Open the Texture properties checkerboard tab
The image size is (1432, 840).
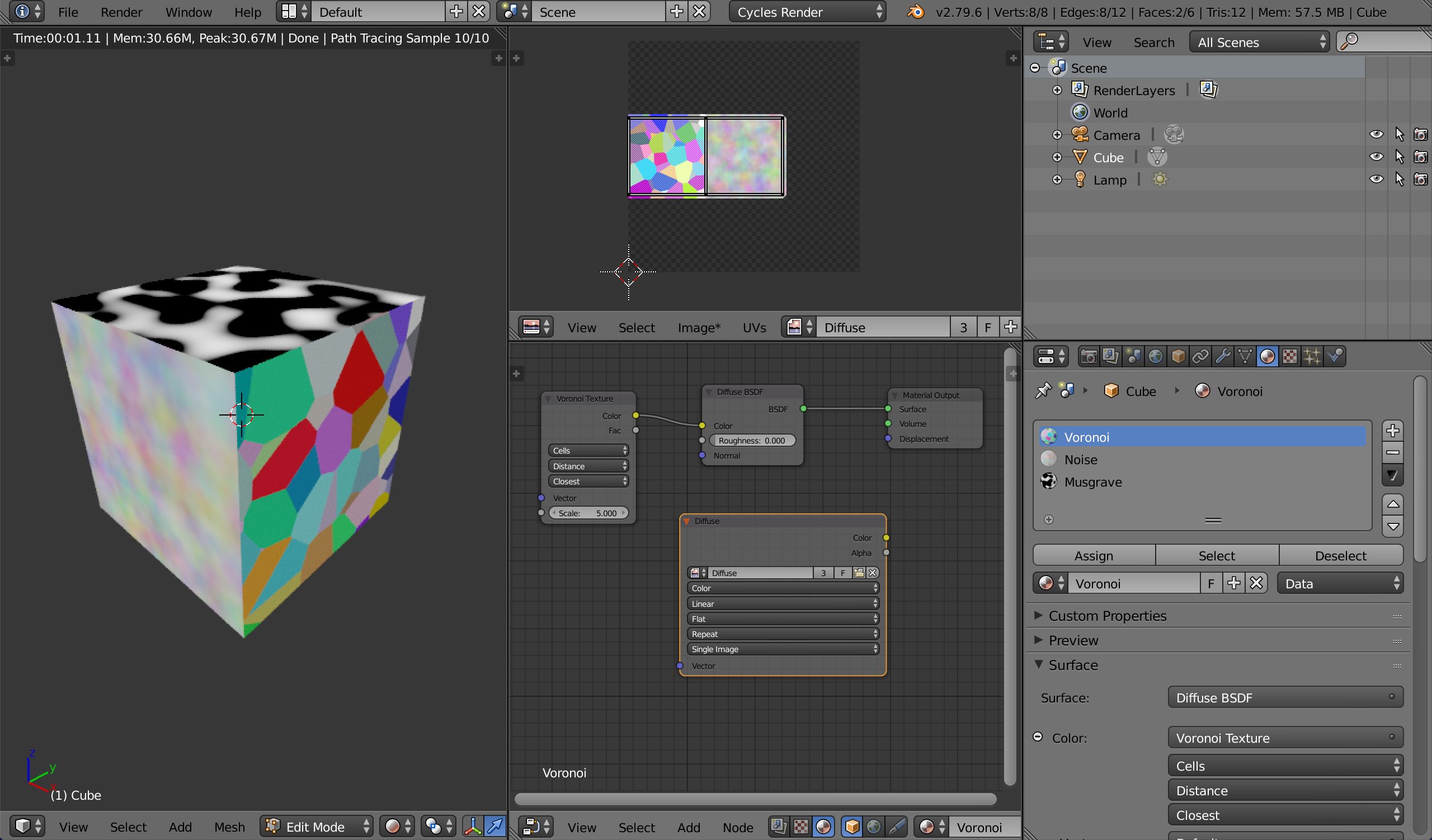point(1290,356)
